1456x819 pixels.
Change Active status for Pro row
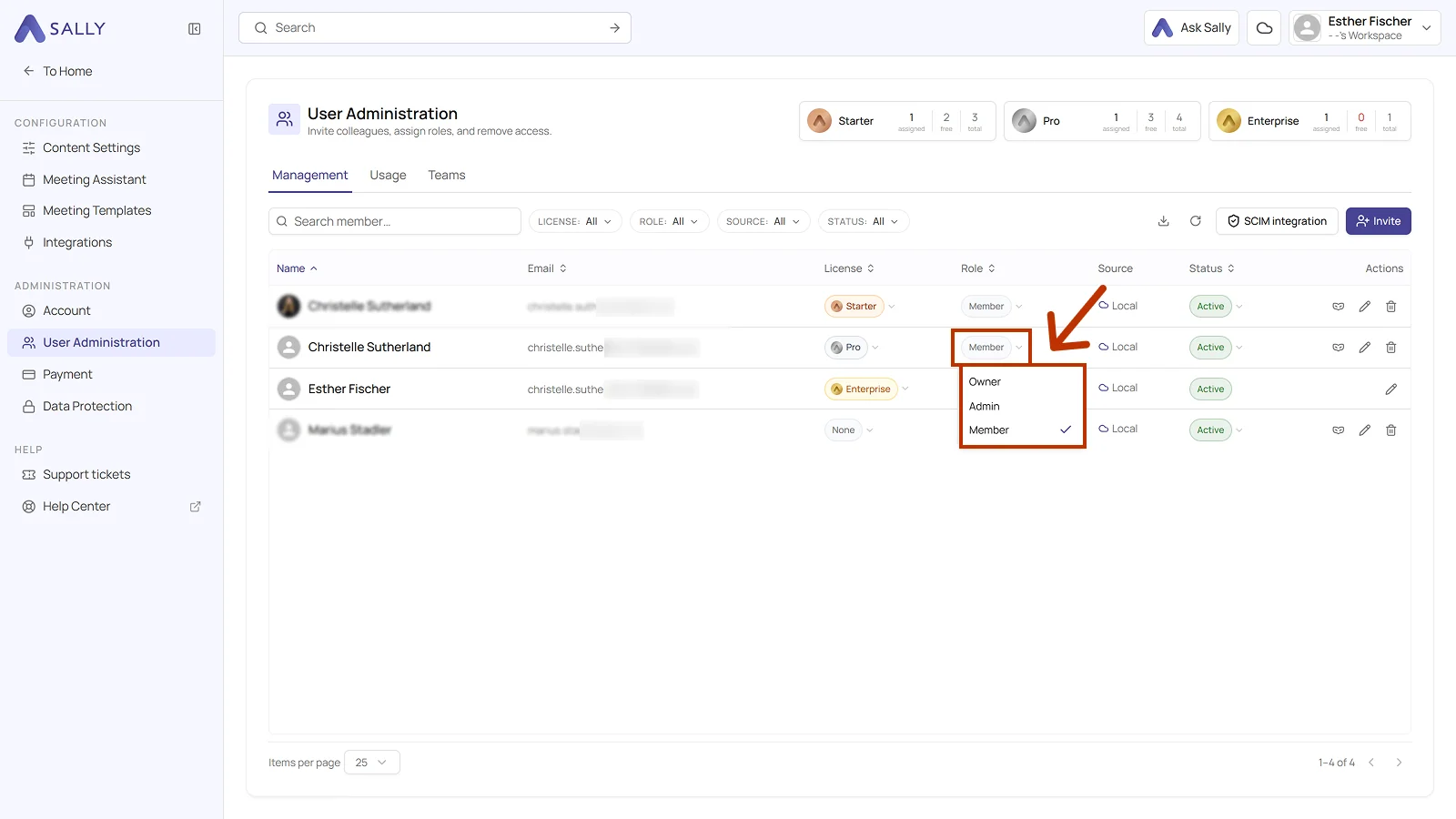(1216, 348)
